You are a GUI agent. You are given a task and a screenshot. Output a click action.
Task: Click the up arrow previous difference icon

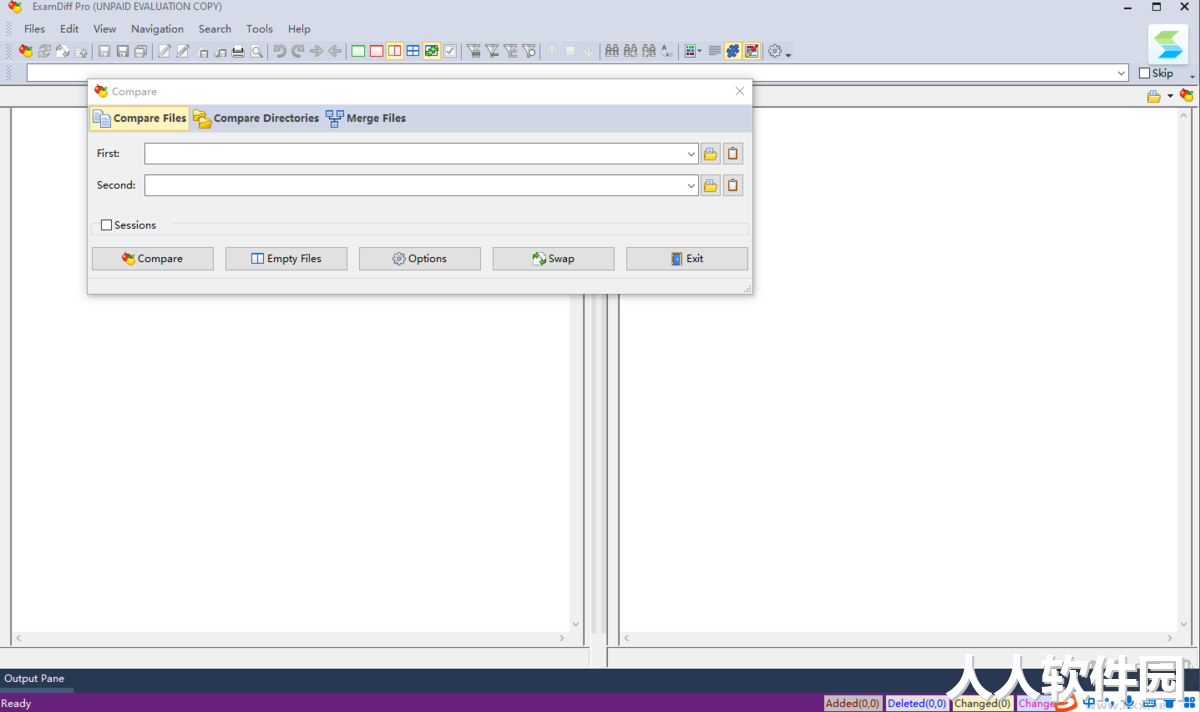click(552, 51)
